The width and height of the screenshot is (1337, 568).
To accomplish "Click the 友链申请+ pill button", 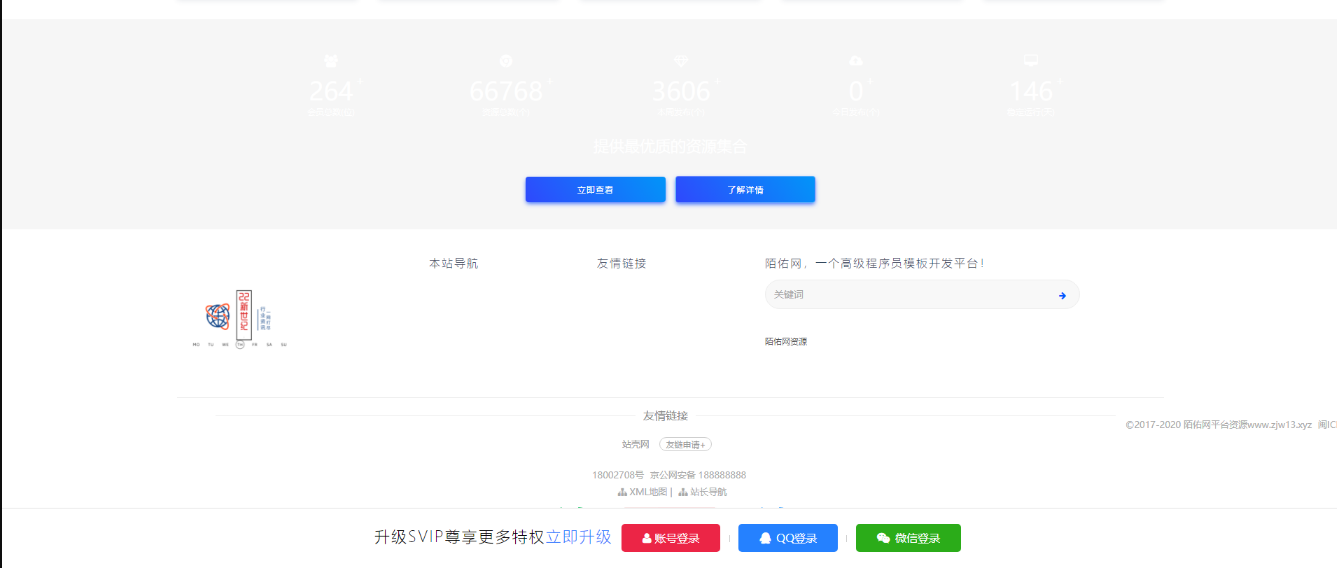I will (x=685, y=444).
